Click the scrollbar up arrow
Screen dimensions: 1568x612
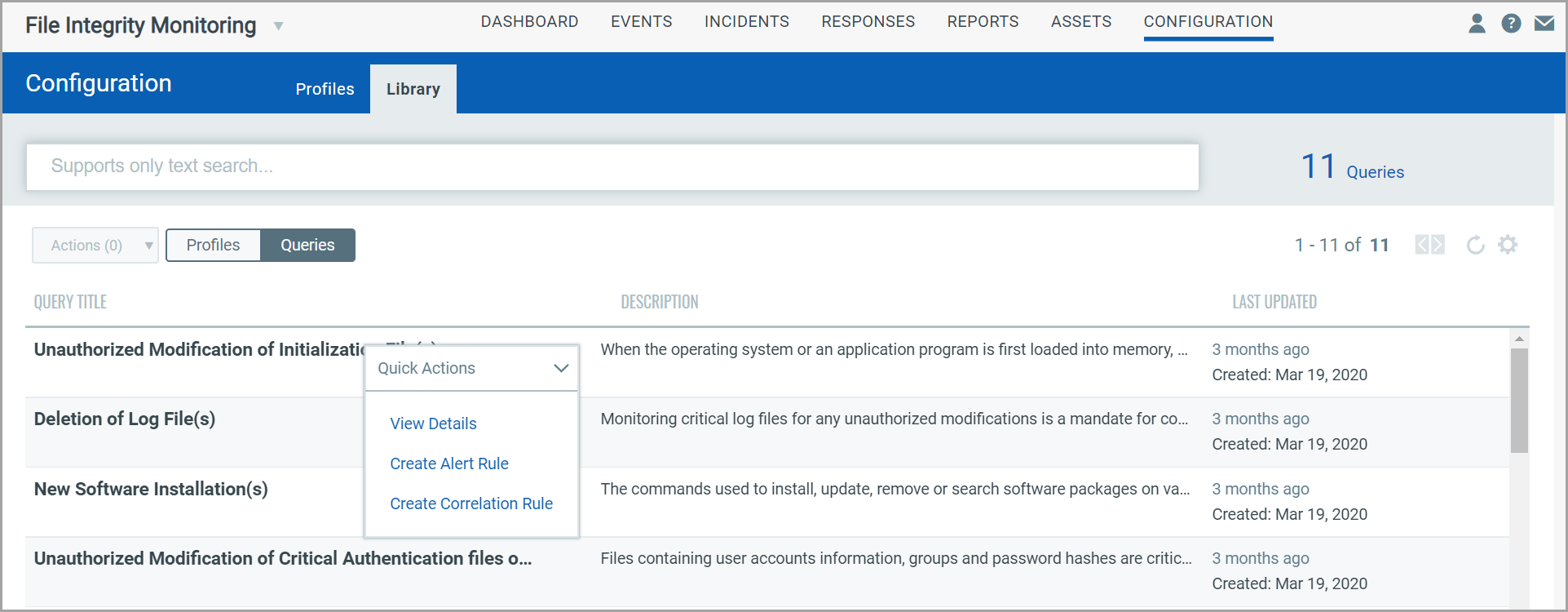1519,338
